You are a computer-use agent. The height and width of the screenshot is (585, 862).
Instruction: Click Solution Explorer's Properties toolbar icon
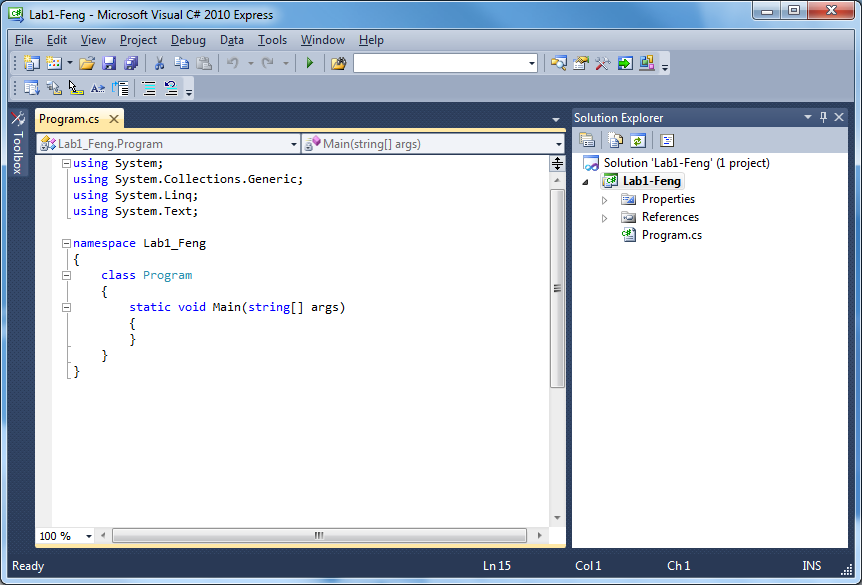pos(587,141)
